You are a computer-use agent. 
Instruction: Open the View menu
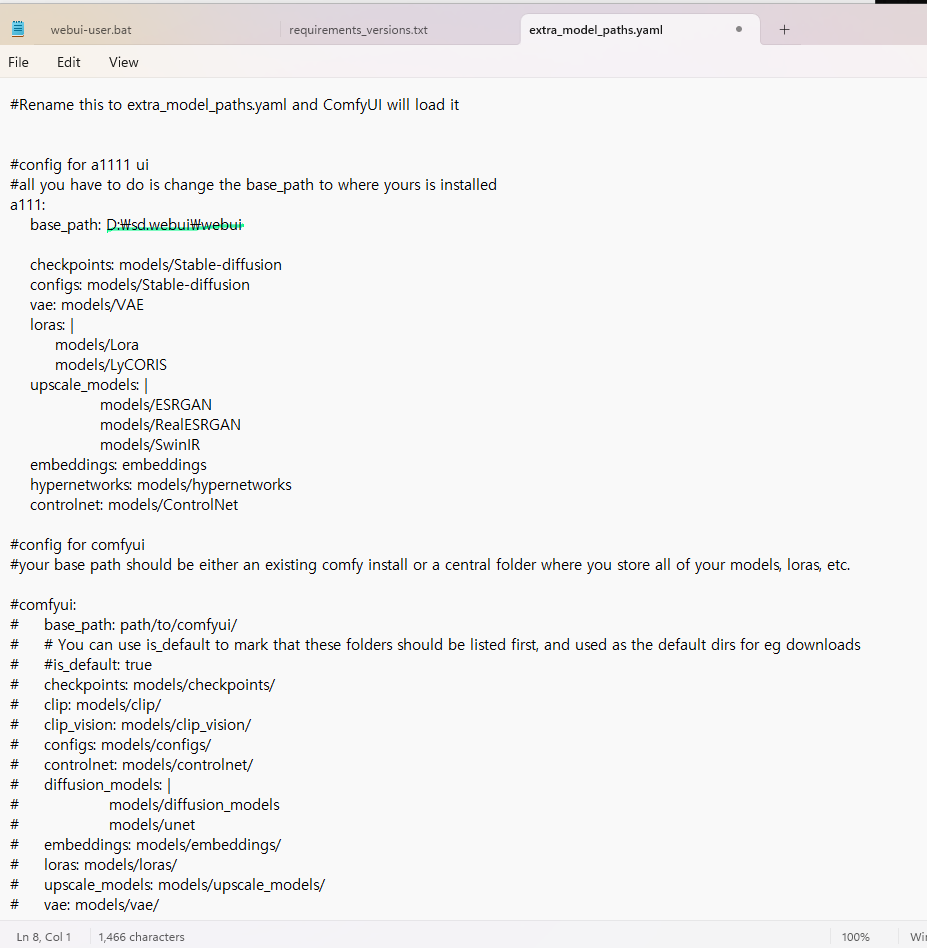point(123,62)
